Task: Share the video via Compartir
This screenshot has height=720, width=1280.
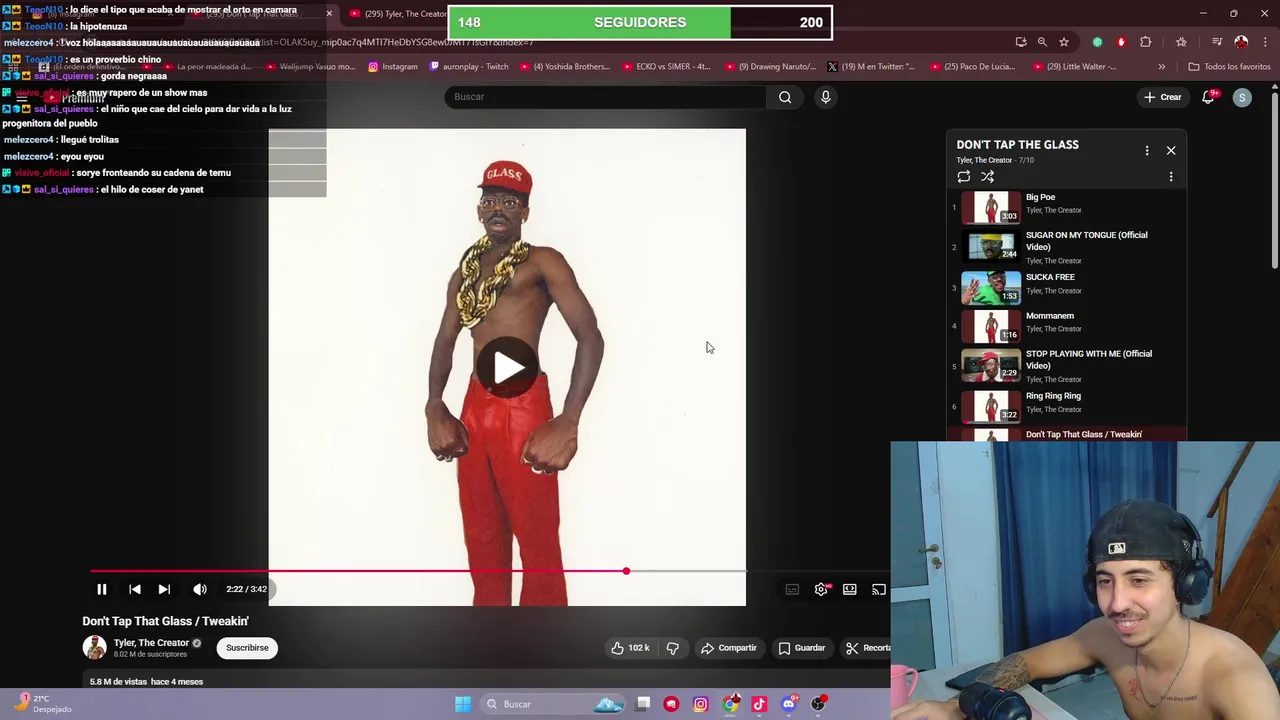Action: pyautogui.click(x=728, y=648)
